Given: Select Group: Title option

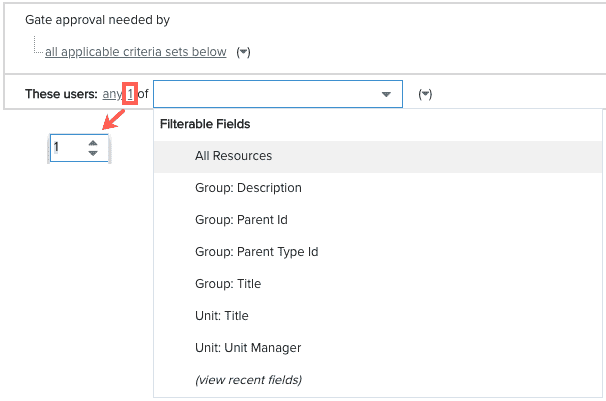Looking at the screenshot, I should click(378, 284).
